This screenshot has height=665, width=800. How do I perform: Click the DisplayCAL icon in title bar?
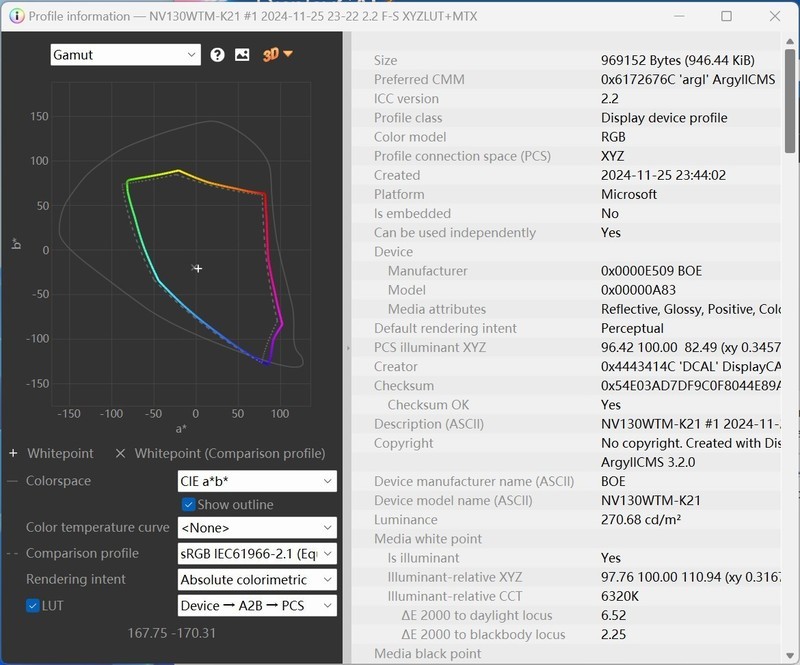[14, 16]
